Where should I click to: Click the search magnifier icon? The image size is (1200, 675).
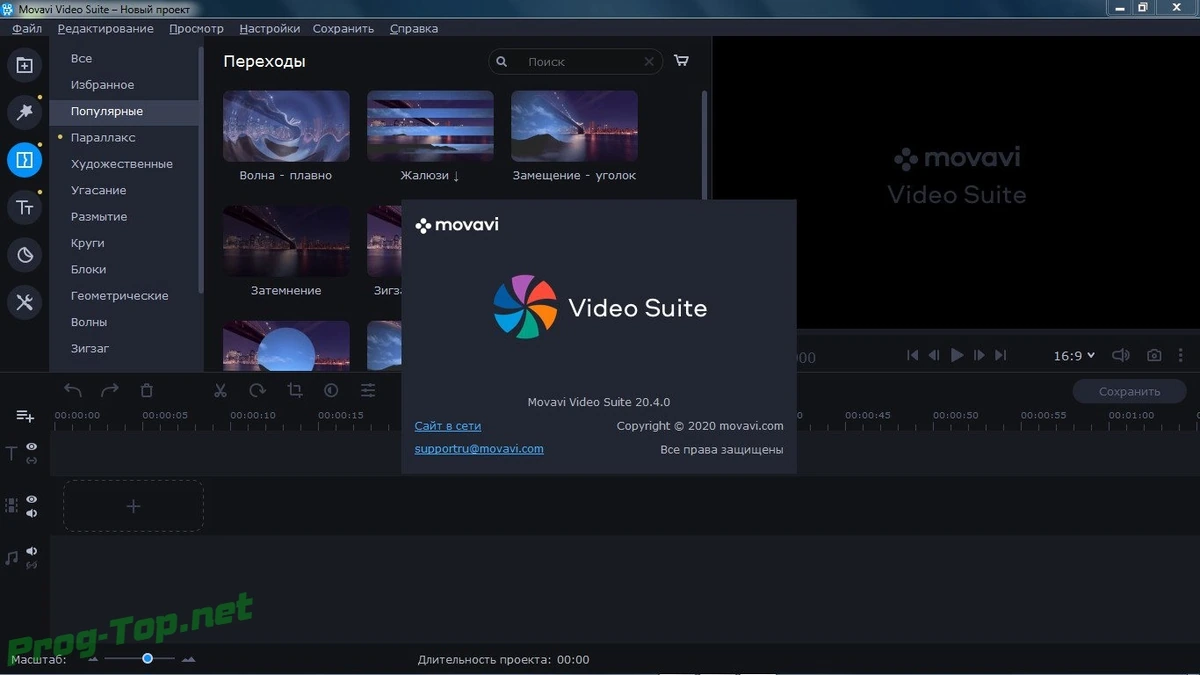click(x=502, y=62)
